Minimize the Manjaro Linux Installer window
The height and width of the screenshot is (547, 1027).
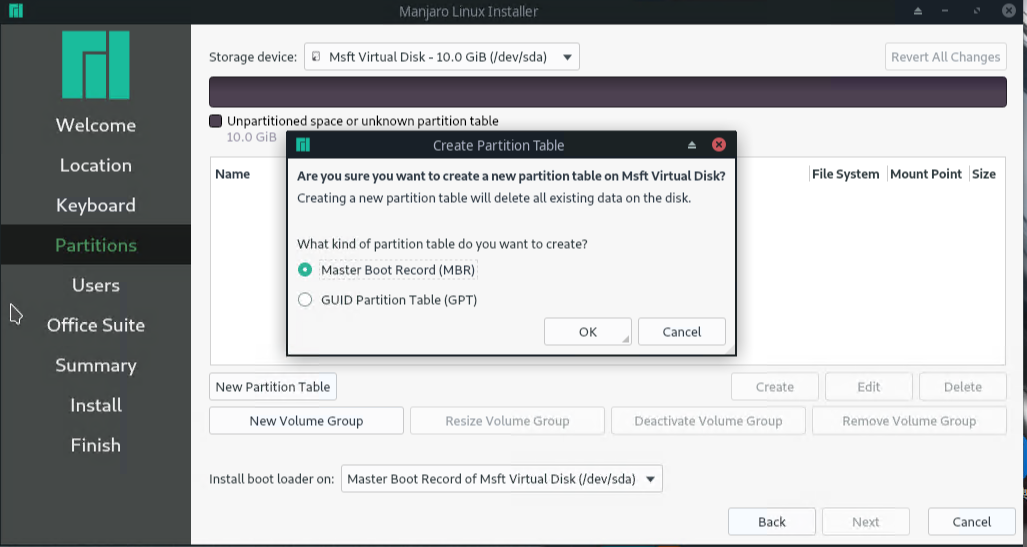(x=948, y=11)
